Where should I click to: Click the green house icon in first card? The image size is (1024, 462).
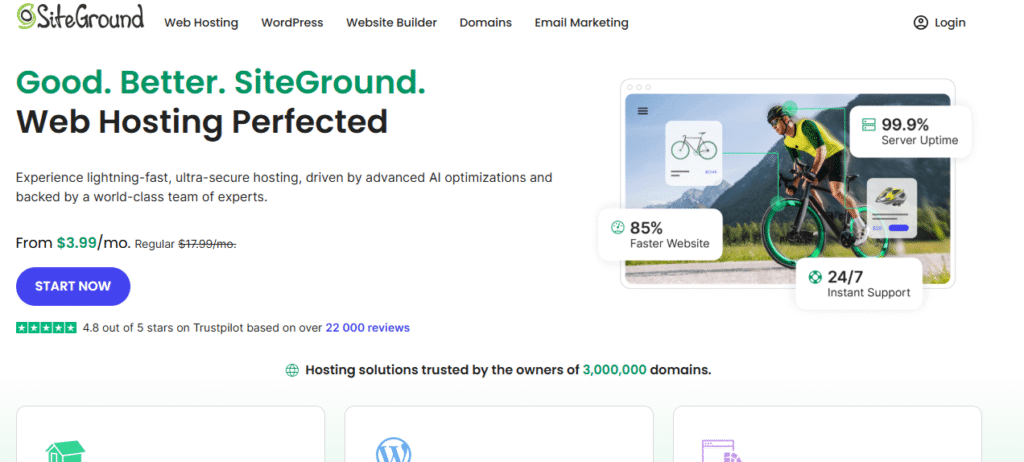point(67,451)
